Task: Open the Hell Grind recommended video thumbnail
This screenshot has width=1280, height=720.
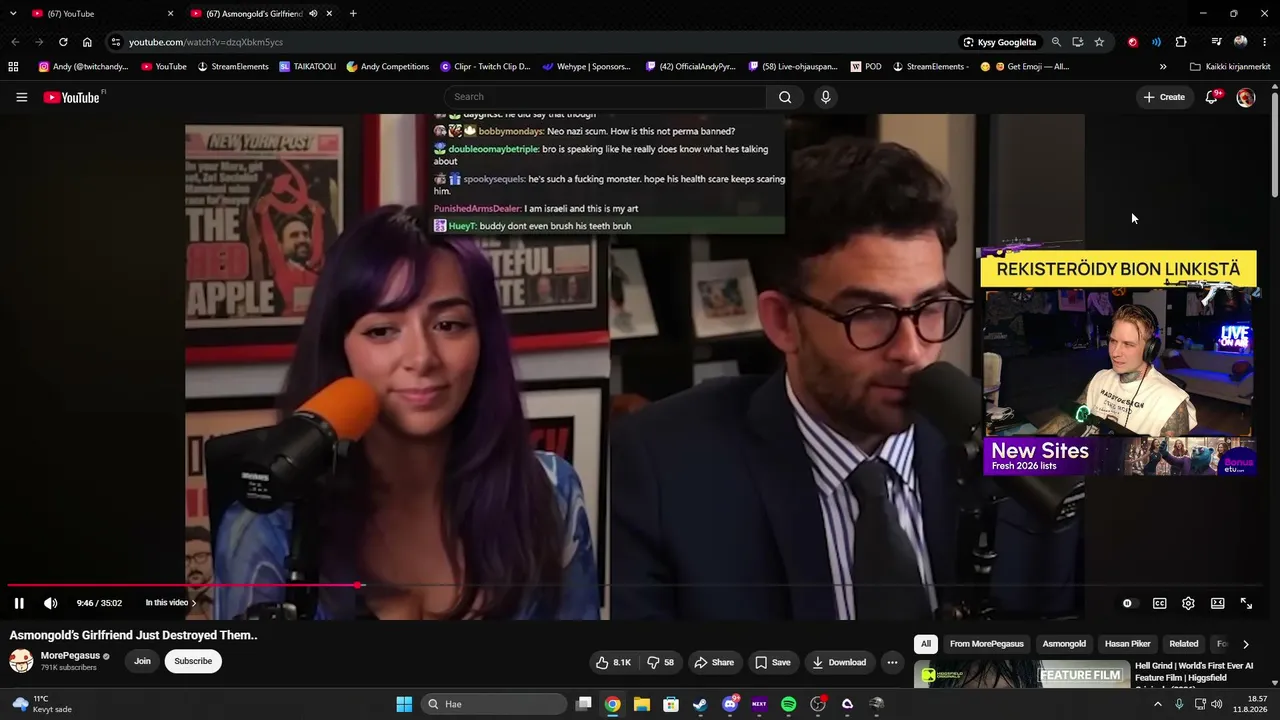Action: coord(1020,675)
